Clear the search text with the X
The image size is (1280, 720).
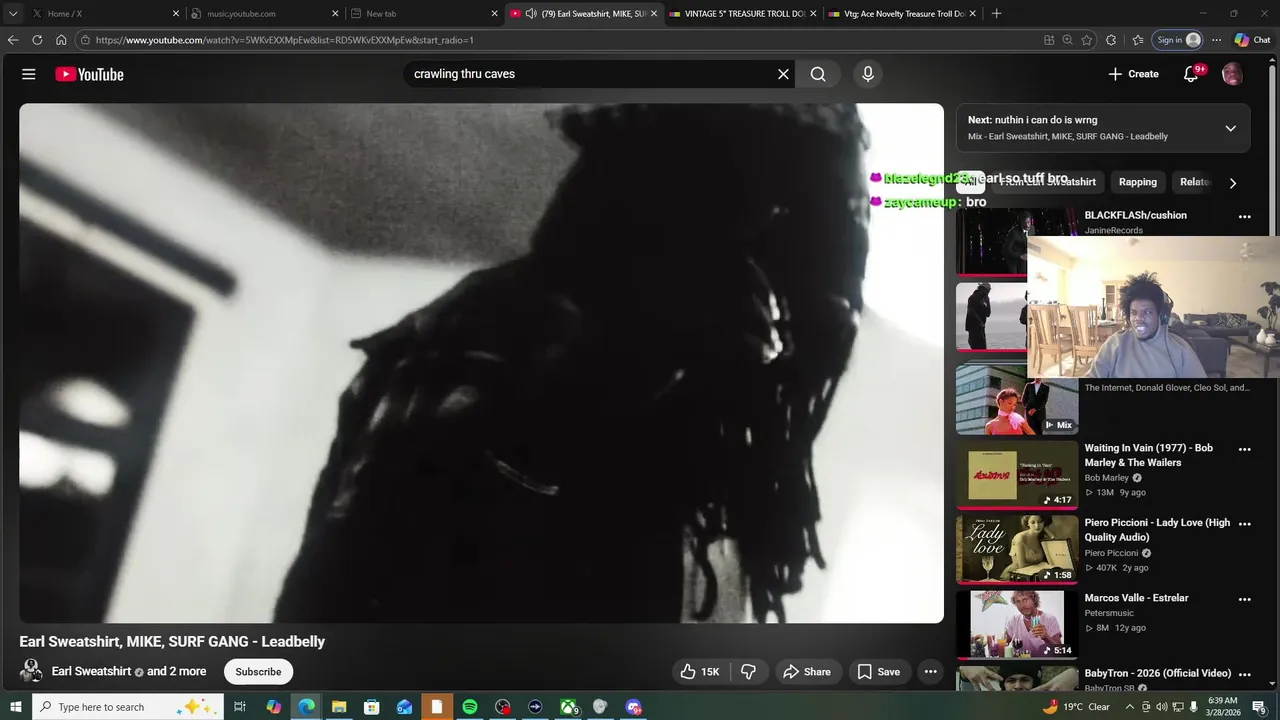[783, 74]
